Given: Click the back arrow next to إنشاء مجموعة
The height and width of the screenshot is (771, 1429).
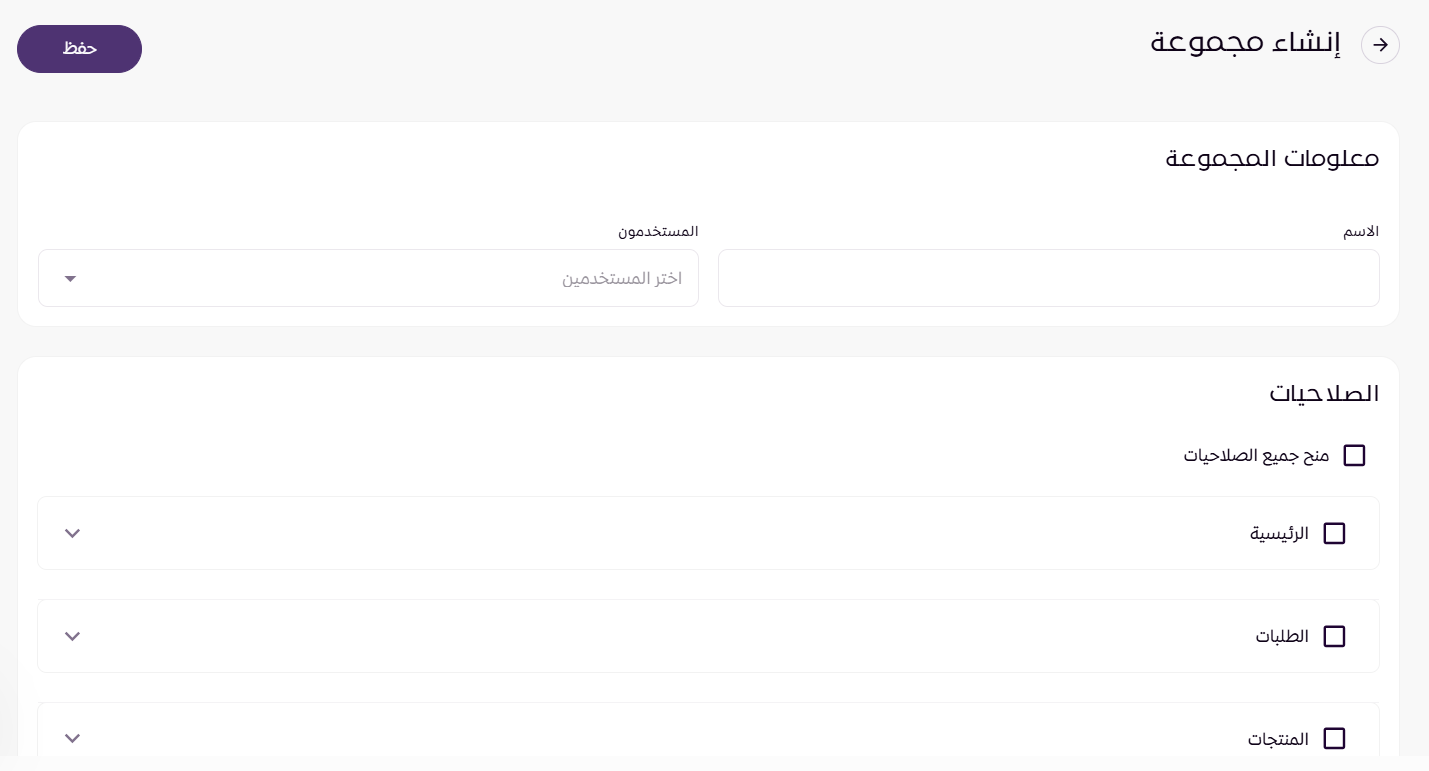Looking at the screenshot, I should (1380, 45).
